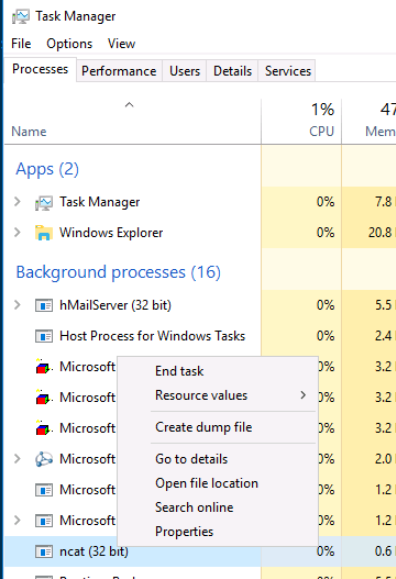This screenshot has width=396, height=579.
Task: Expand the hMailServer (32 bit) row
Action: (17, 305)
